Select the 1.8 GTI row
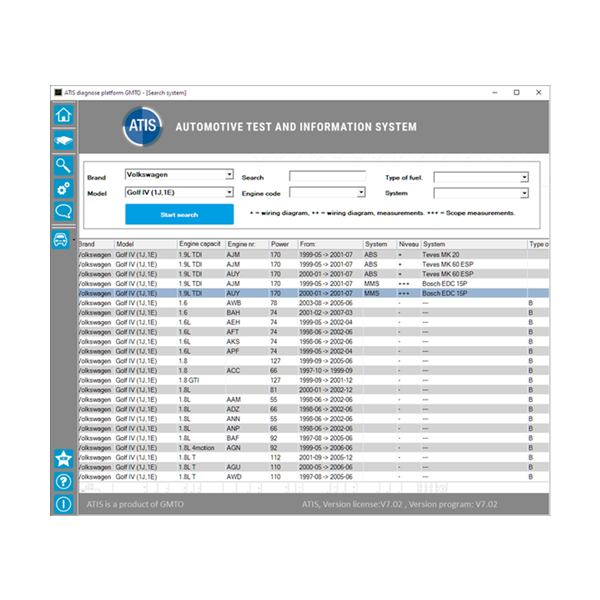The image size is (600, 600). (313, 380)
